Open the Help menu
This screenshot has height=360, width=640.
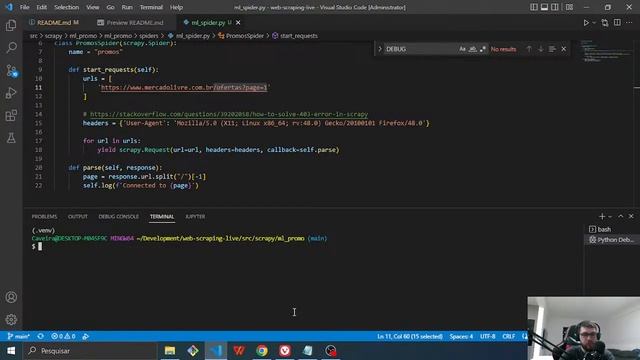pyautogui.click(x=176, y=7)
